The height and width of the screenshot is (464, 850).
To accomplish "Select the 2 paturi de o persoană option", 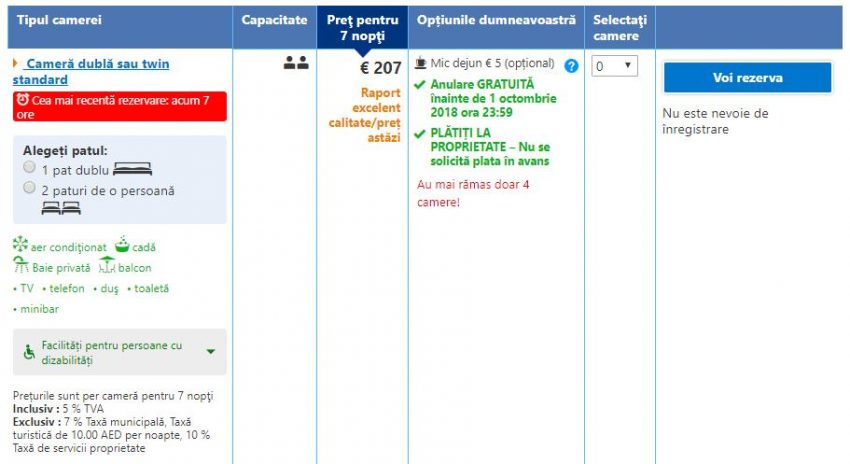I will [x=30, y=187].
